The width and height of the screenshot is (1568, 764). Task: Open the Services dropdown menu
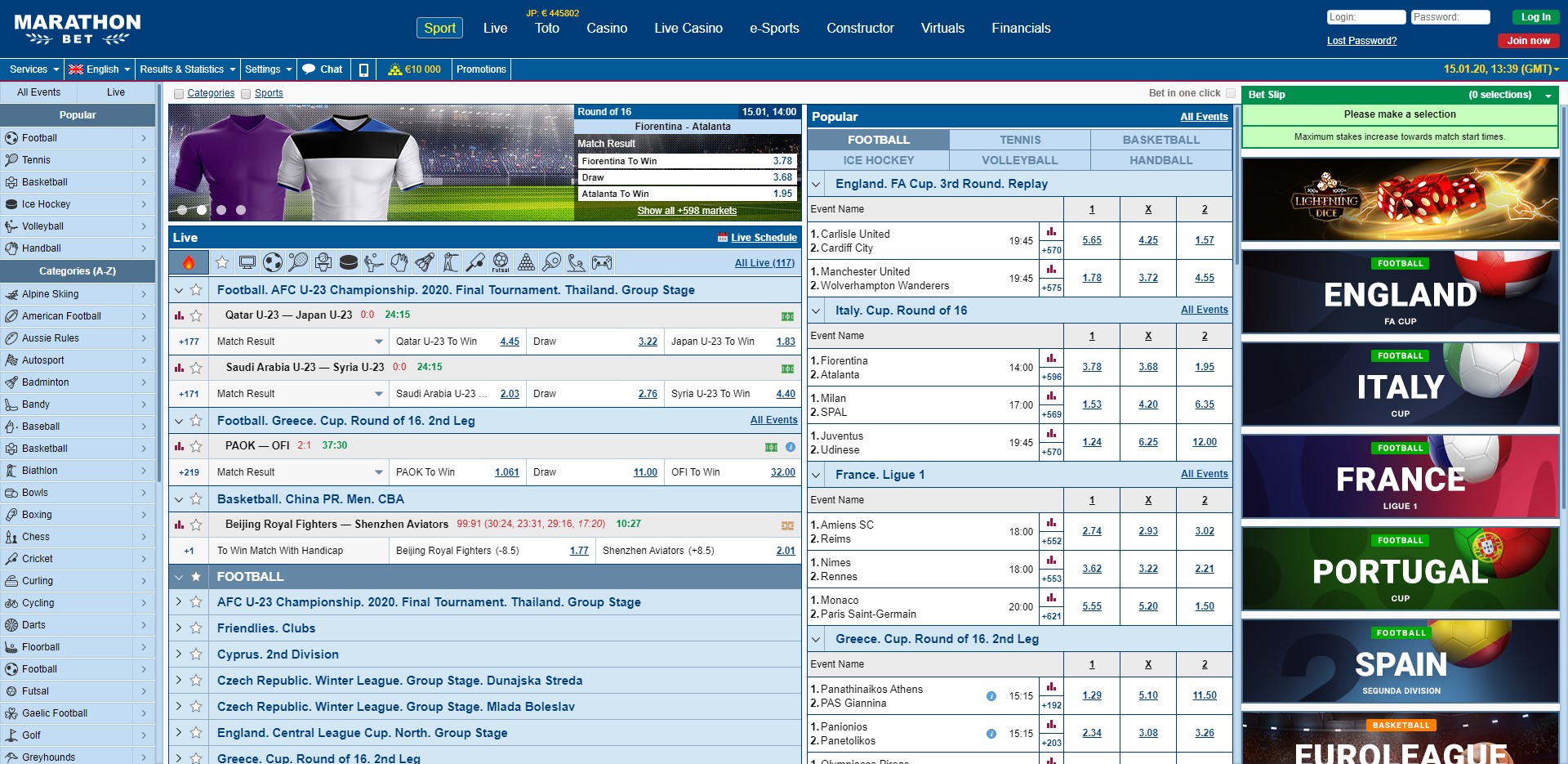33,69
